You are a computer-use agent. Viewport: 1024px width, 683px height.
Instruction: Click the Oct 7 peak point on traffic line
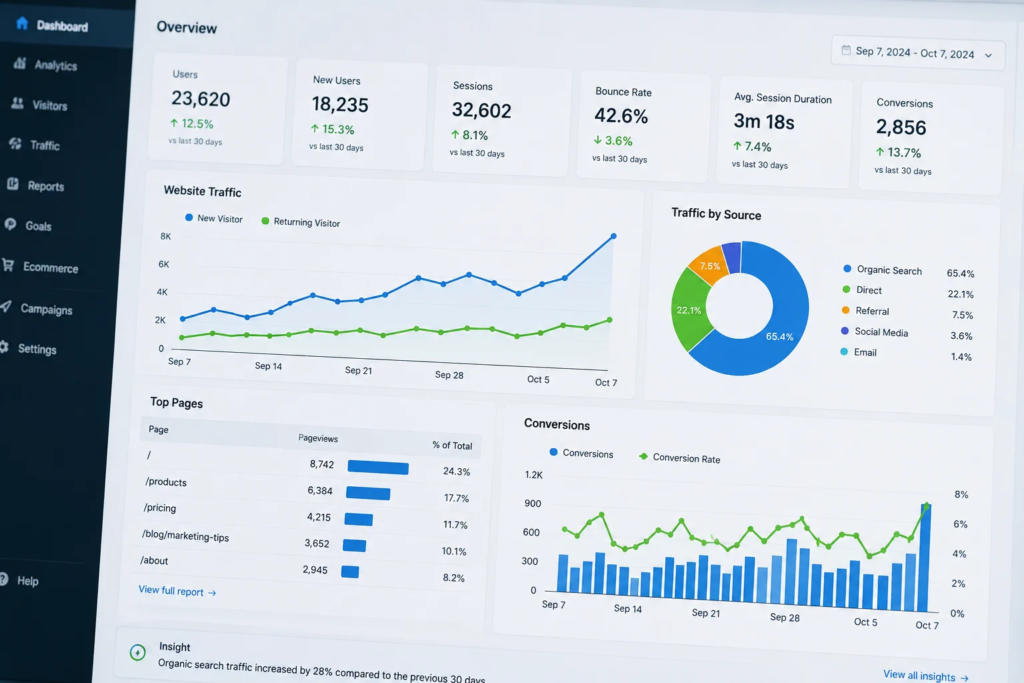[x=613, y=236]
